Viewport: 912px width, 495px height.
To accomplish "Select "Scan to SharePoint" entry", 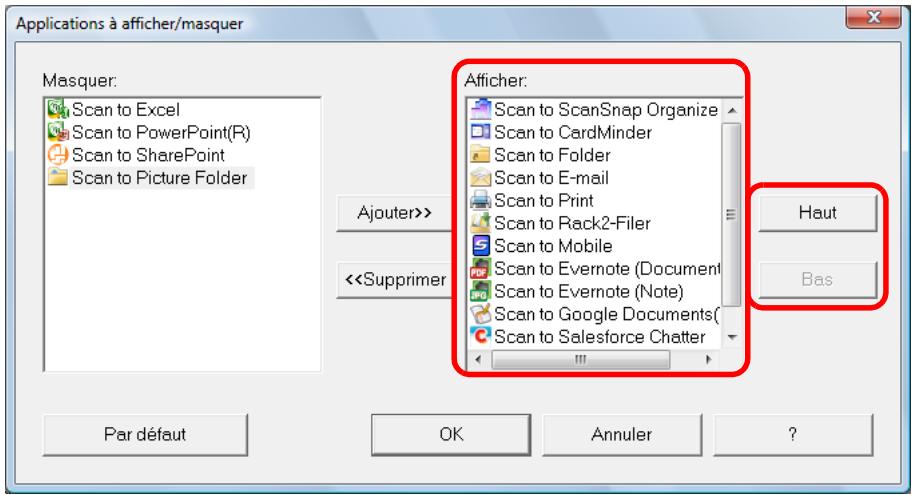I will [x=148, y=155].
